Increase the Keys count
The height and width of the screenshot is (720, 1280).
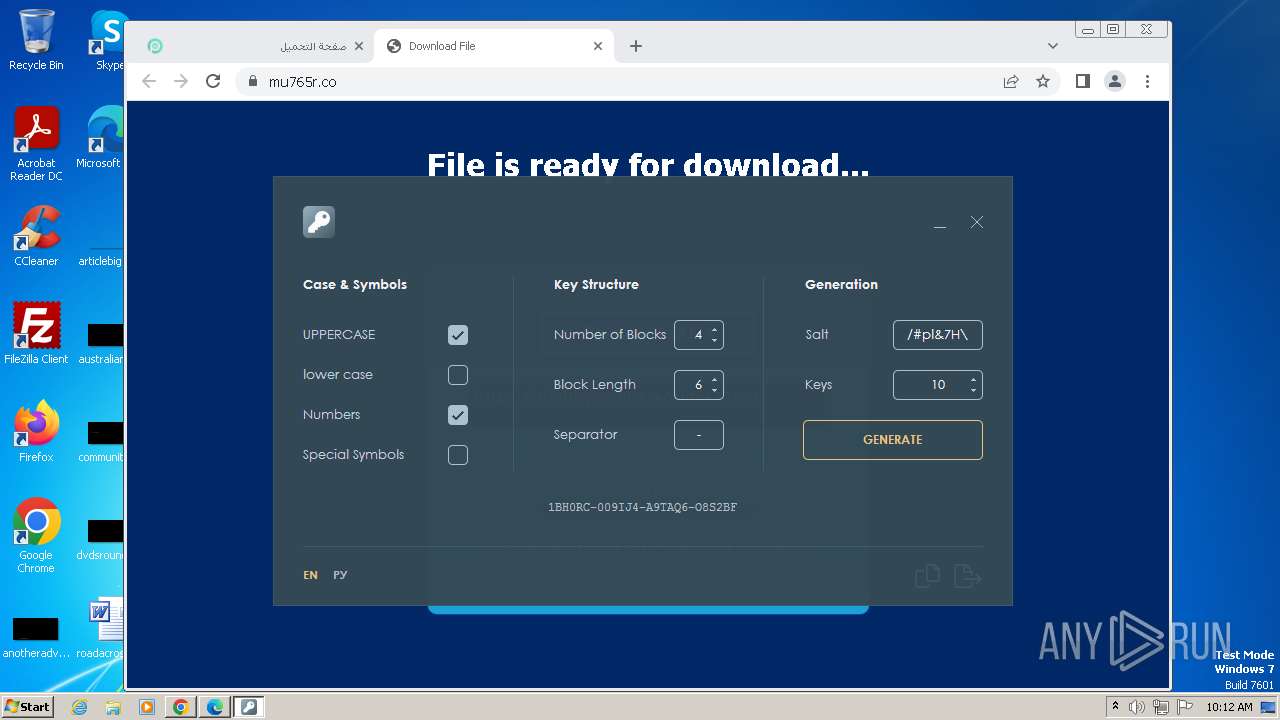[973, 379]
